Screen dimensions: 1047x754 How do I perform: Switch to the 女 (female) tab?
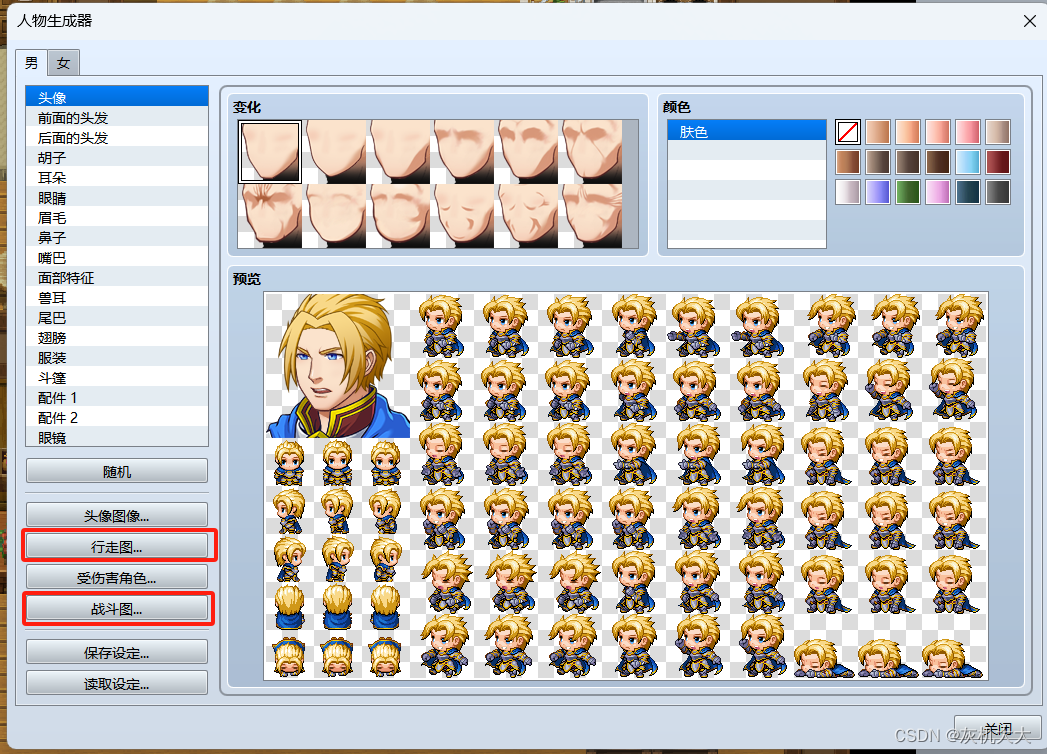(x=63, y=63)
